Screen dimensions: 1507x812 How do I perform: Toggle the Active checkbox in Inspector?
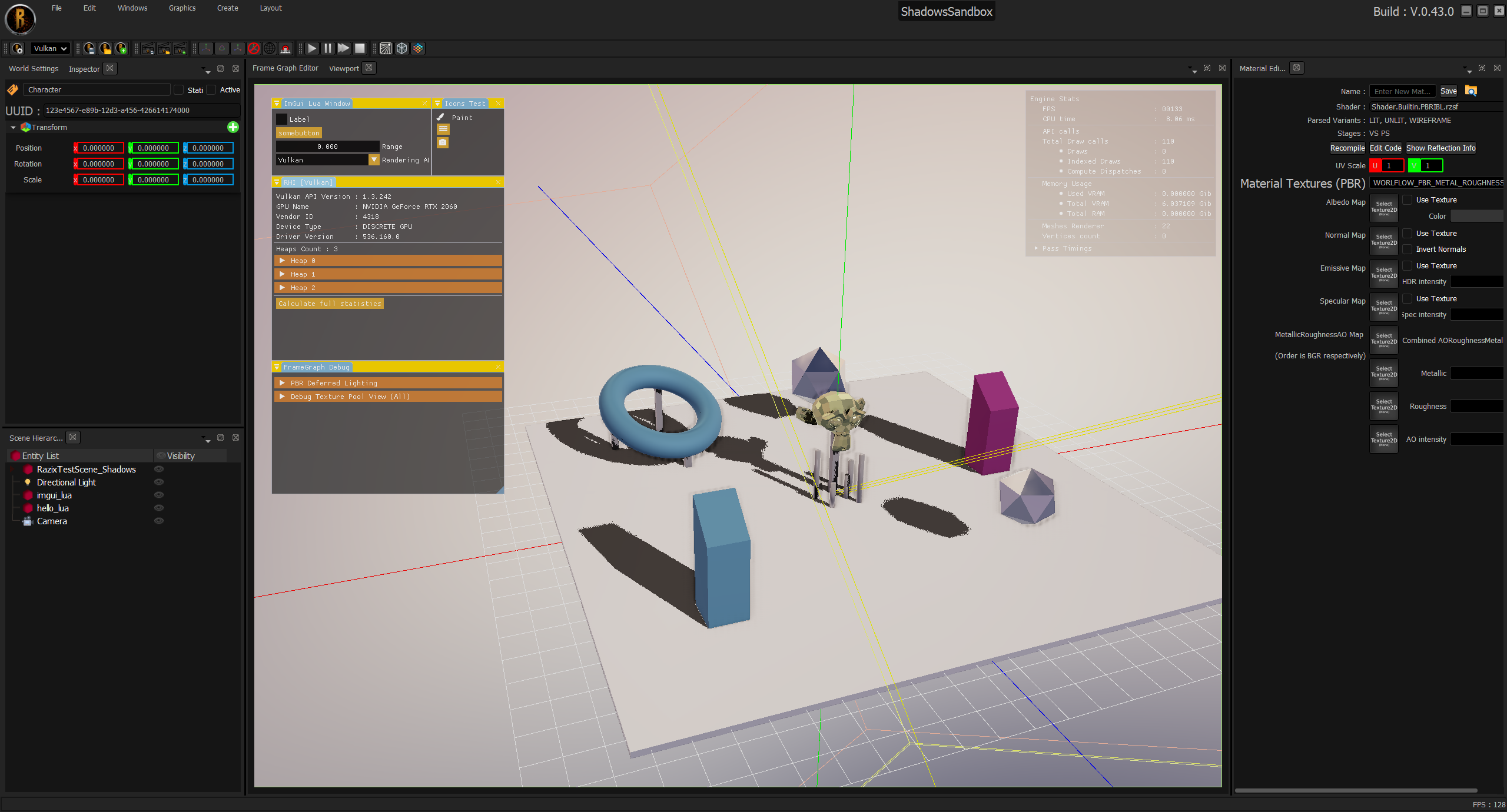(211, 90)
